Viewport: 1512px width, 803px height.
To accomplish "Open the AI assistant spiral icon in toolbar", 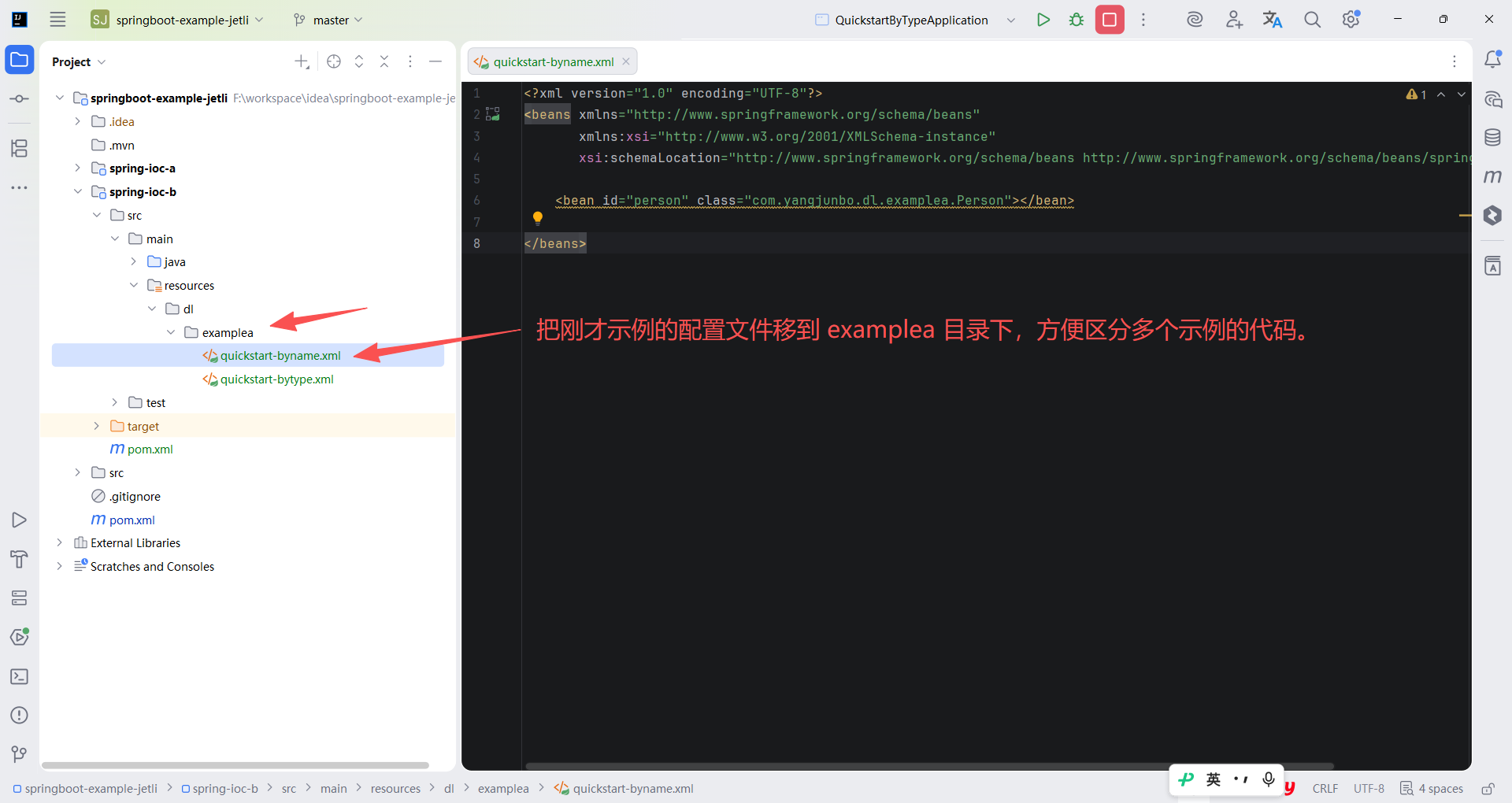I will (1195, 20).
